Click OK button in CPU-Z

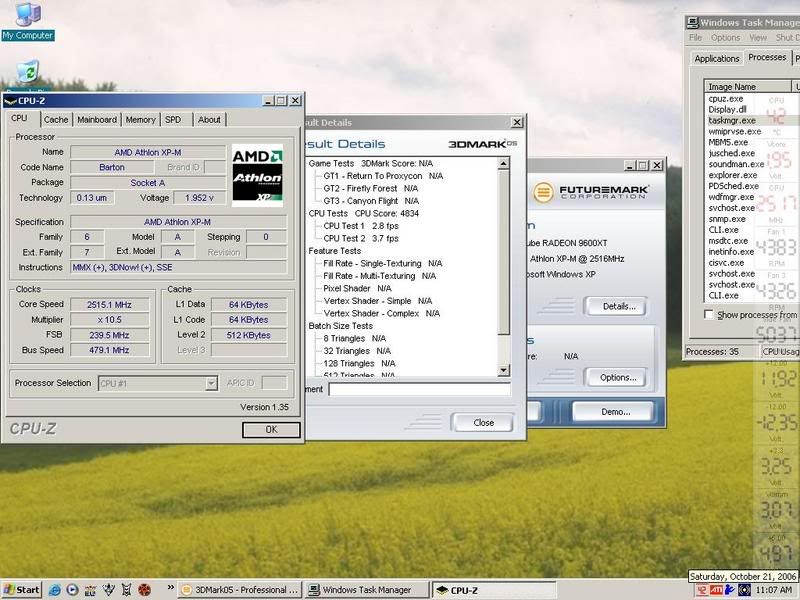pos(271,430)
